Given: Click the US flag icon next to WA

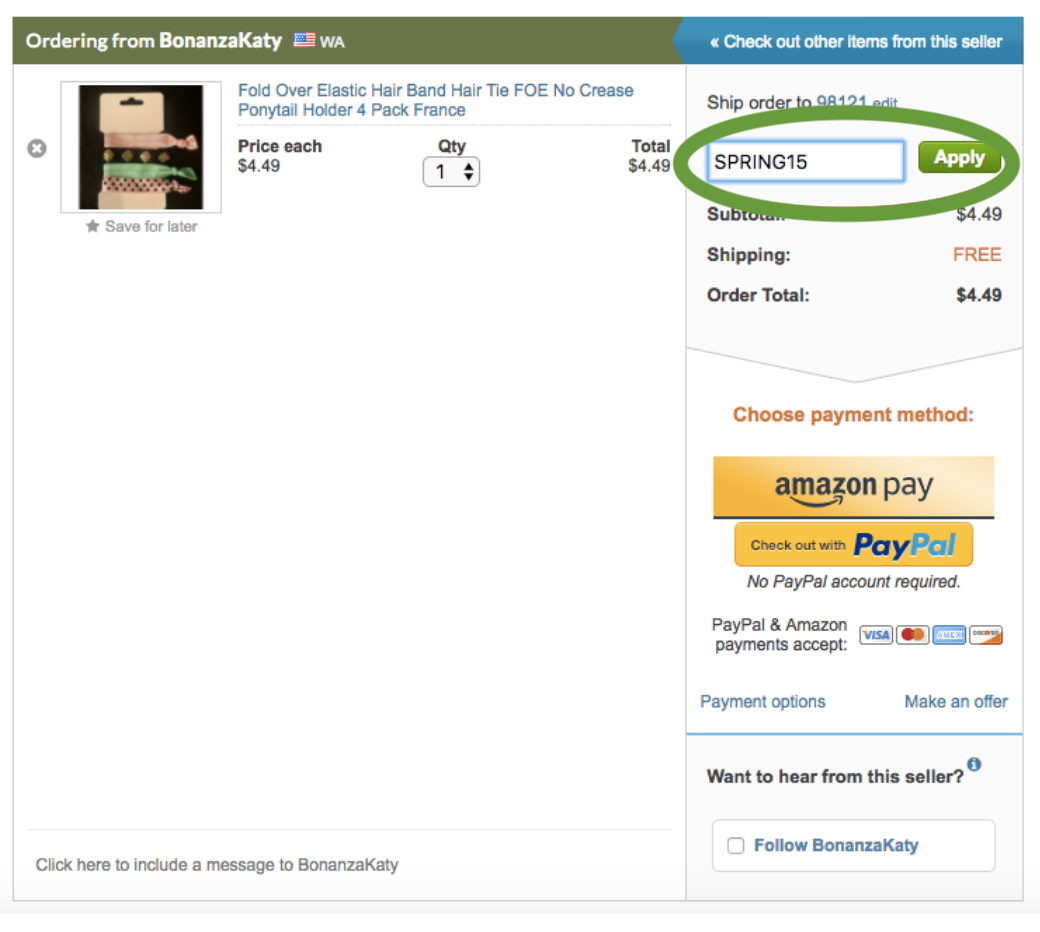Looking at the screenshot, I should point(304,40).
